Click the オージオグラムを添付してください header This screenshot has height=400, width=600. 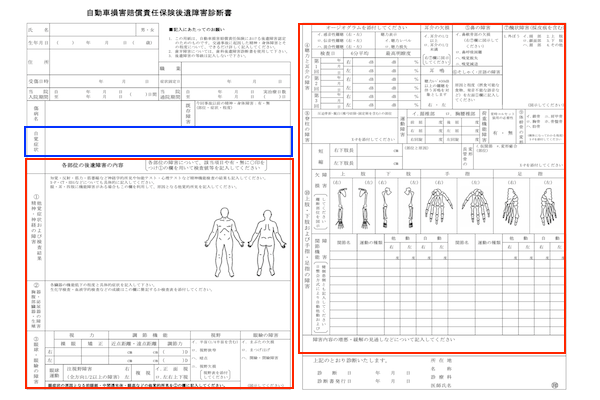click(x=366, y=28)
